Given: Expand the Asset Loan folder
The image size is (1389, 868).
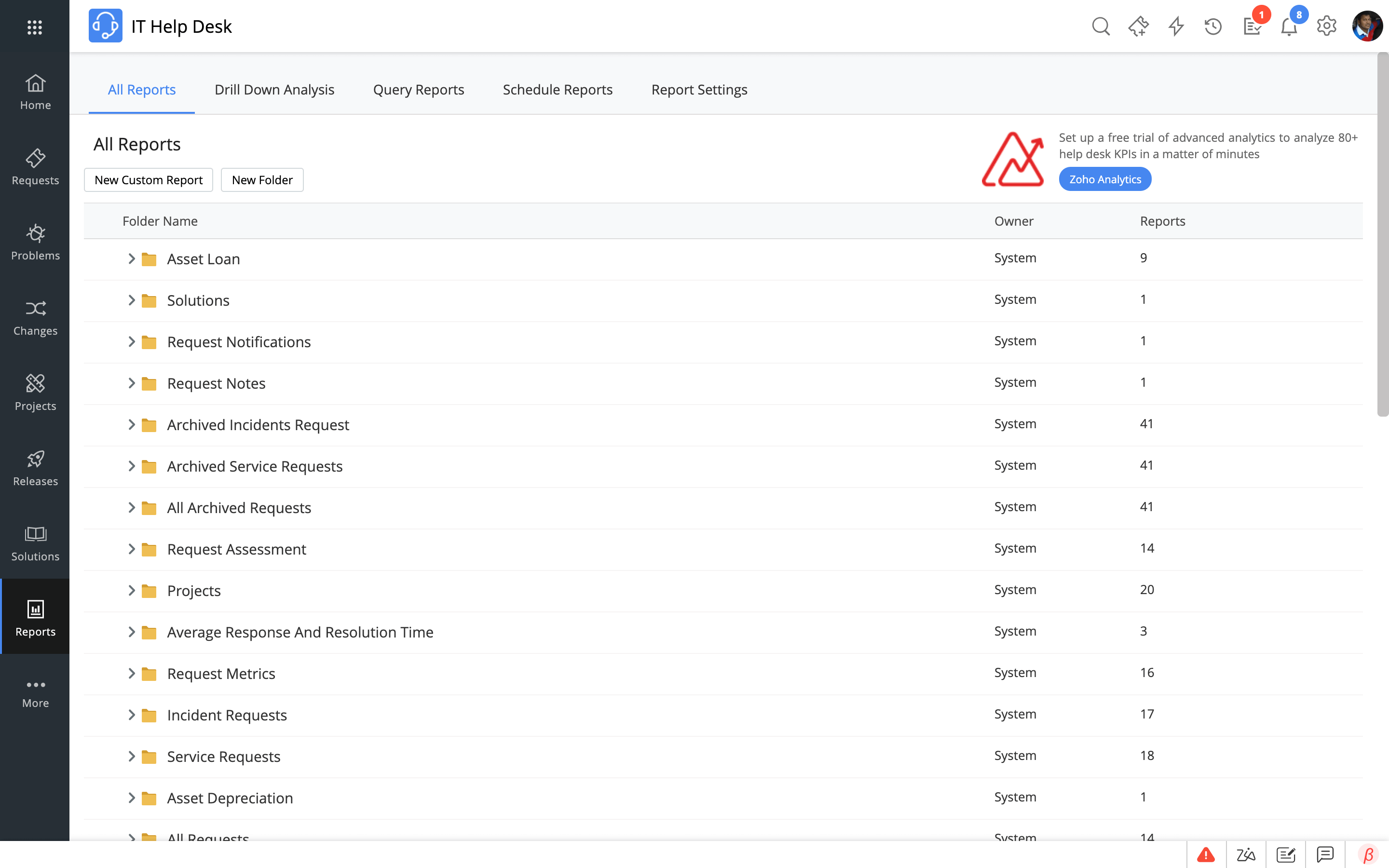Looking at the screenshot, I should 132,259.
